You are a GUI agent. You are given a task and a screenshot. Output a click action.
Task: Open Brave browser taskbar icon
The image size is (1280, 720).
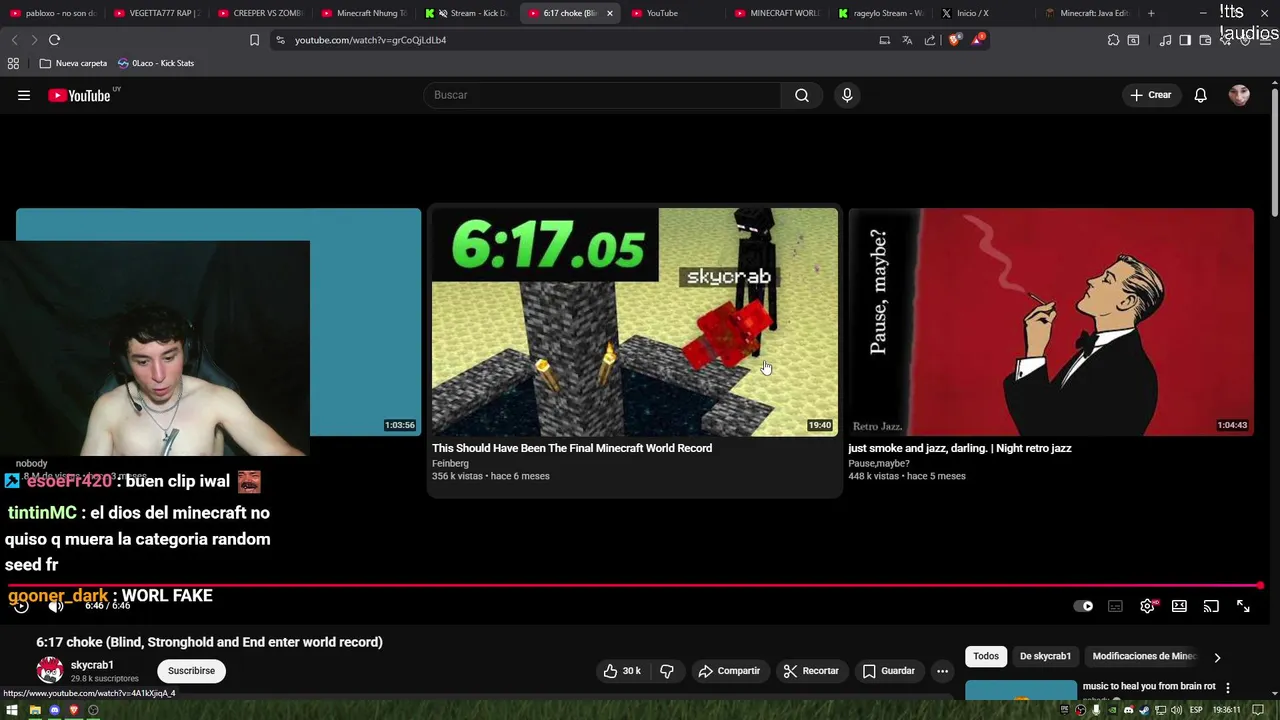tap(73, 710)
